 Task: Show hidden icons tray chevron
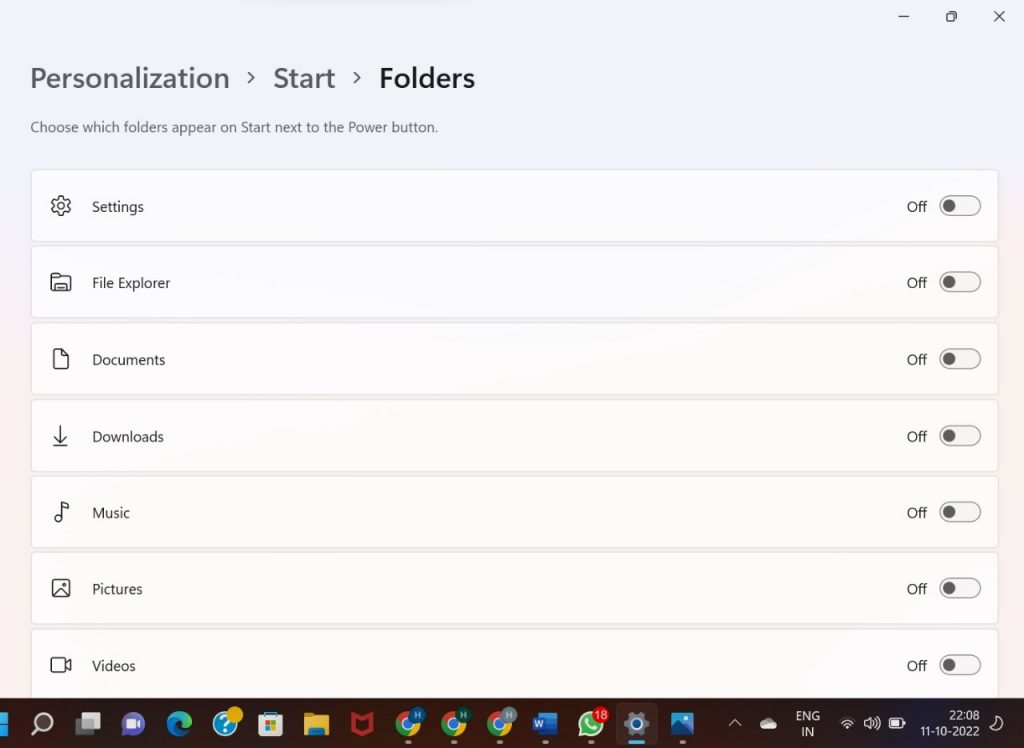coord(735,723)
